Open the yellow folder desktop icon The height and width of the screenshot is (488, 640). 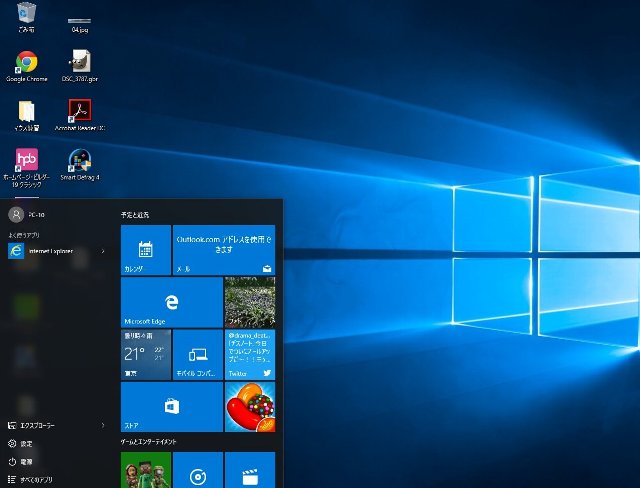[27, 111]
